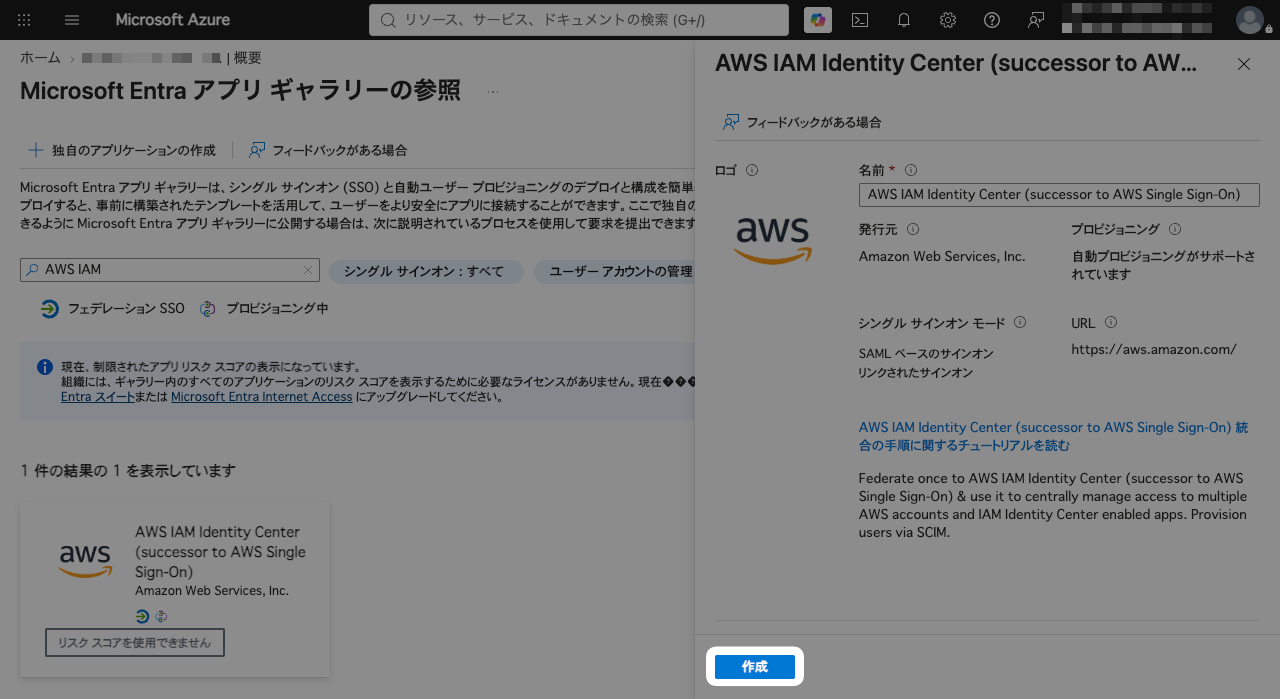This screenshot has height=699, width=1280.
Task: Click the info icon next to シングル サインオン モード
Action: point(1020,322)
